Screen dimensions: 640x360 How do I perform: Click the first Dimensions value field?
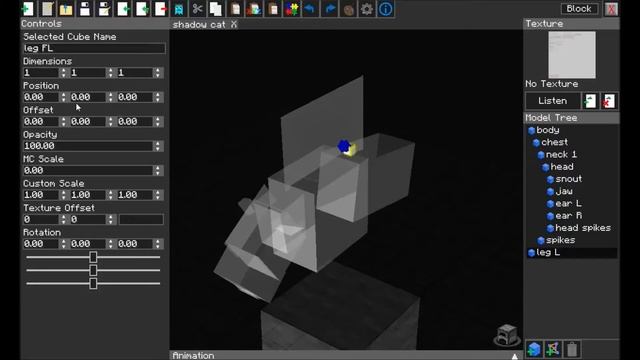point(40,73)
